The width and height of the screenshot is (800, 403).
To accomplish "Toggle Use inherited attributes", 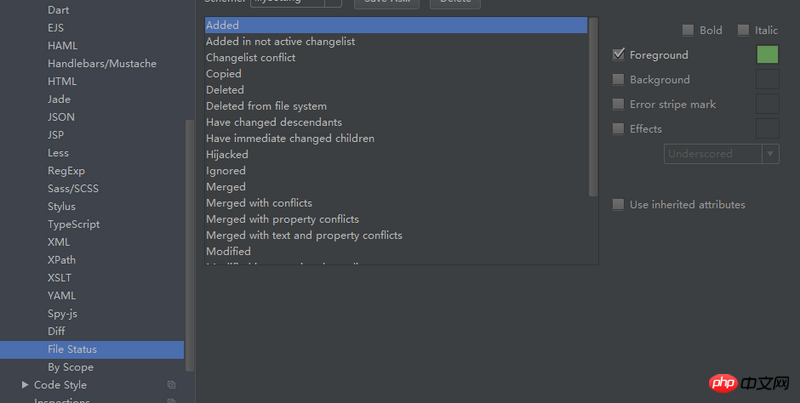I will pyautogui.click(x=618, y=205).
